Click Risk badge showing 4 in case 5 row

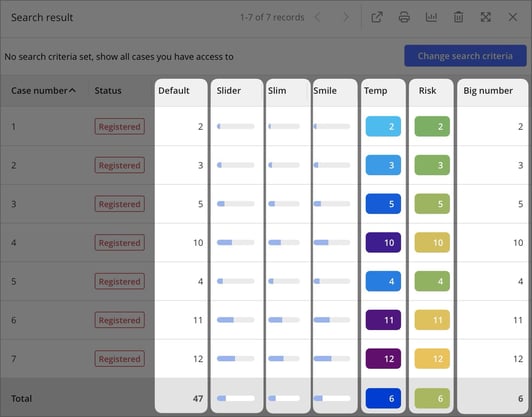coord(432,281)
